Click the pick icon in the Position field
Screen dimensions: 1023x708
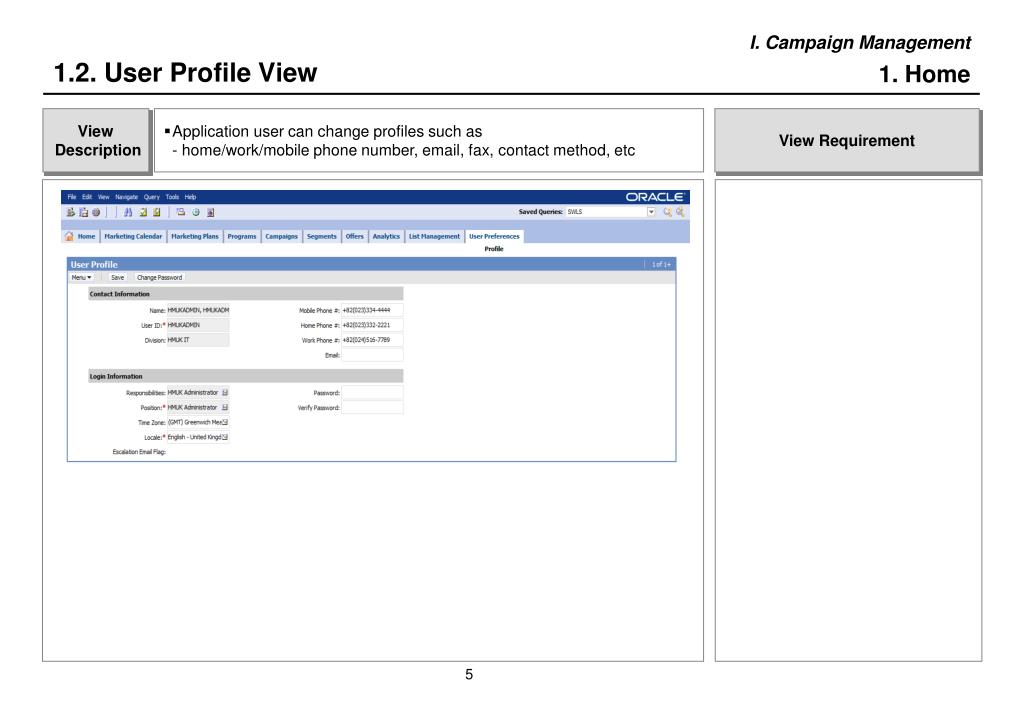pyautogui.click(x=224, y=408)
